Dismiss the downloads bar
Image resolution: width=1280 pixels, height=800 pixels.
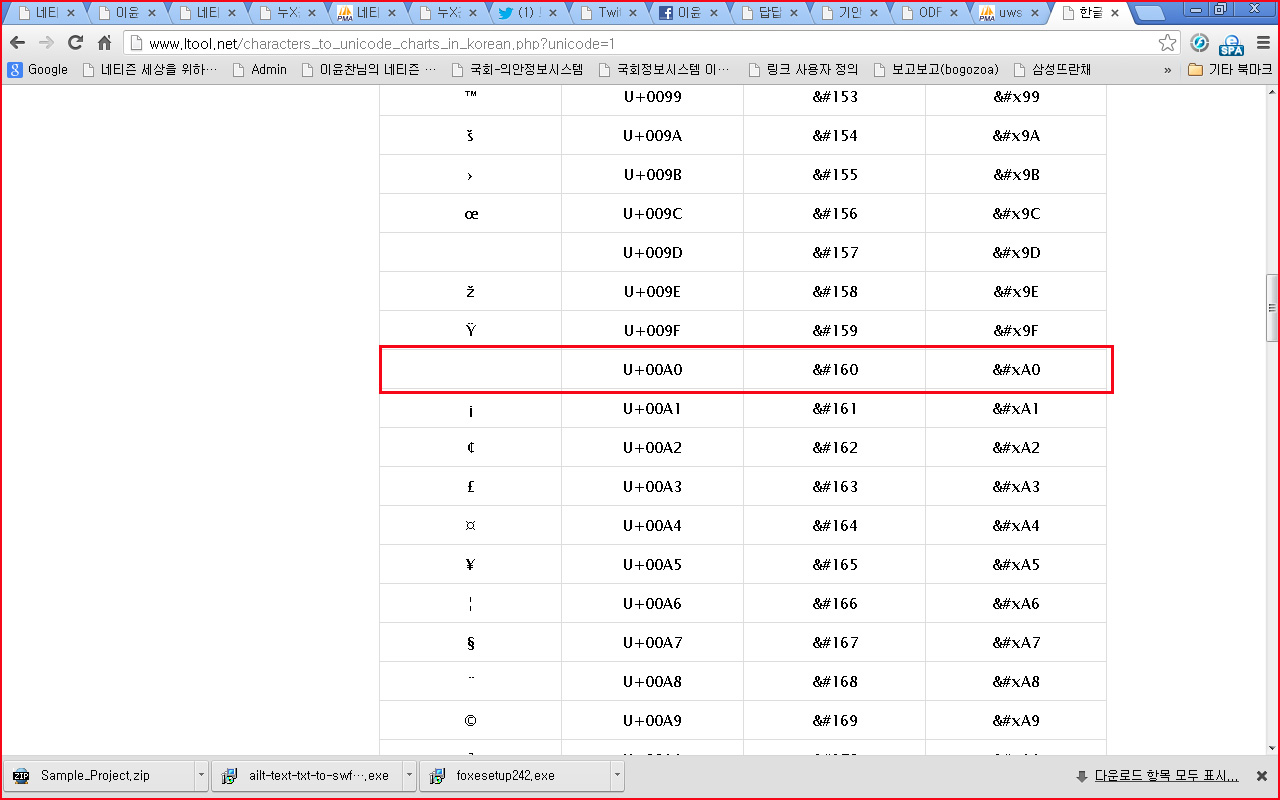pos(1262,776)
